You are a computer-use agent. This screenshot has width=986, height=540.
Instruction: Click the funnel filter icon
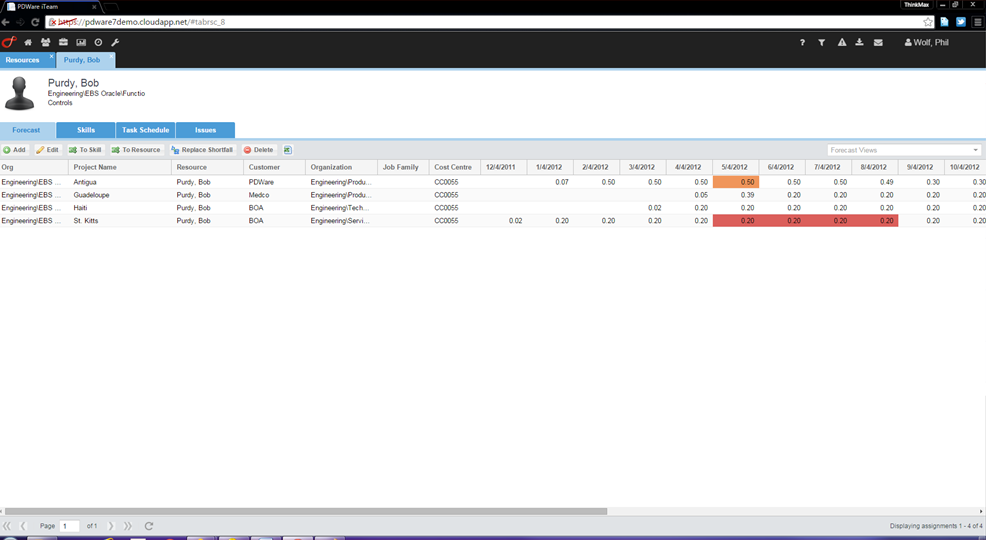[821, 43]
